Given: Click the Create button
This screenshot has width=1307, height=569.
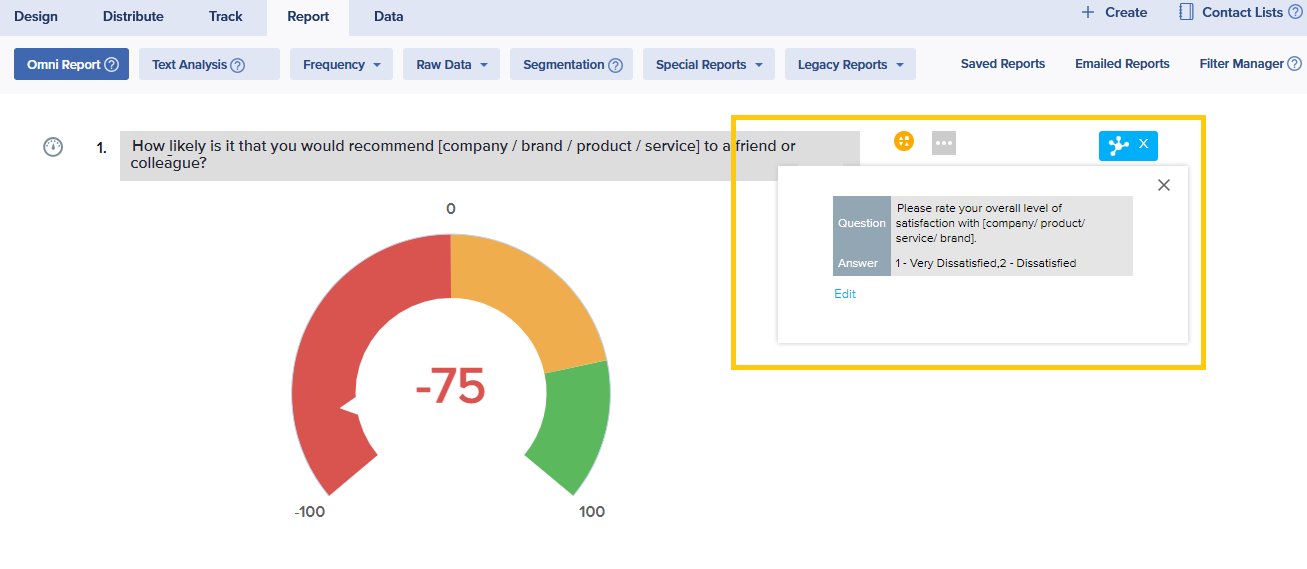Looking at the screenshot, I should pos(1114,12).
